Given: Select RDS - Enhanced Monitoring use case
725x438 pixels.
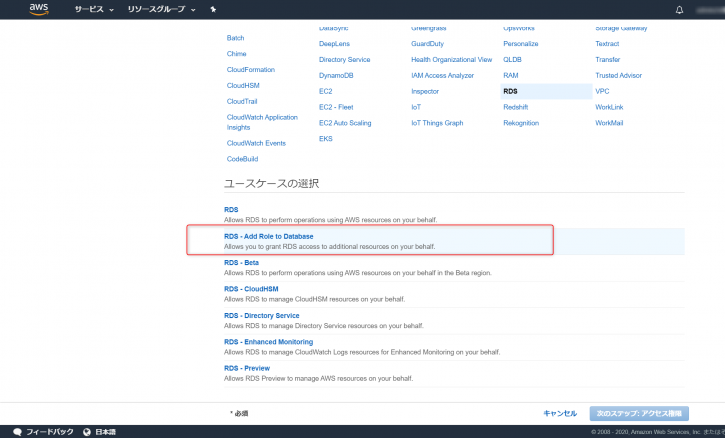Looking at the screenshot, I should [x=269, y=342].
